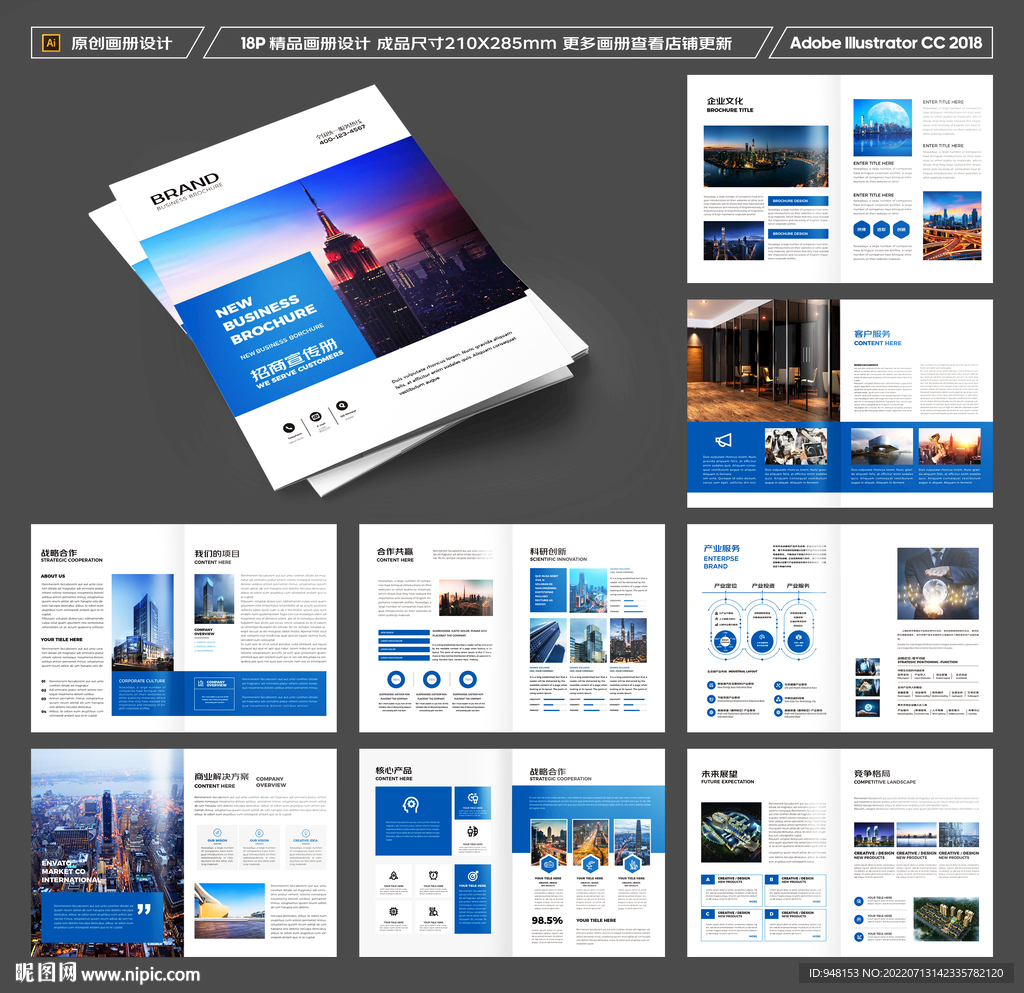Click NEW BUSINESS BROCHURE cover headline
This screenshot has width=1024, height=993.
(x=266, y=318)
